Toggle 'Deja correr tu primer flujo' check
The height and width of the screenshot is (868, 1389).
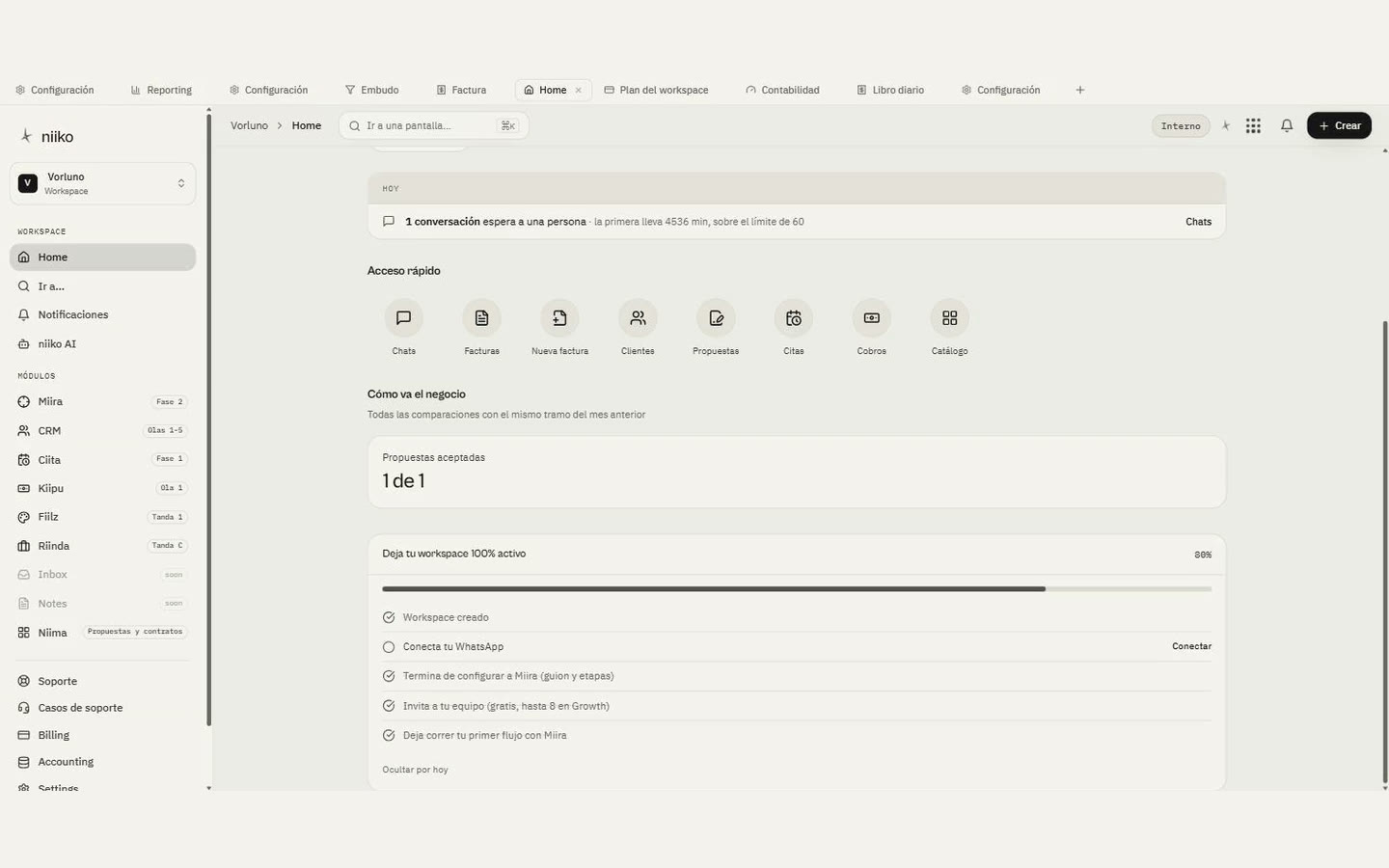[389, 735]
